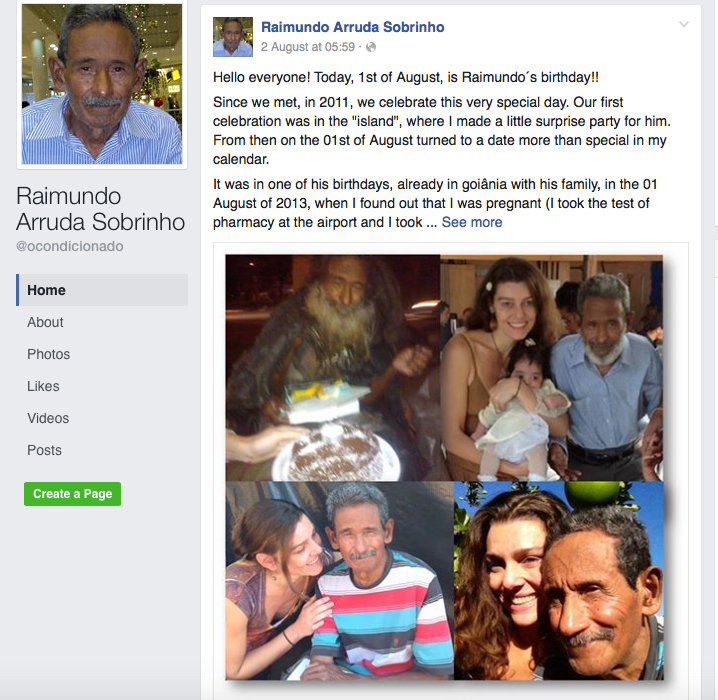Image resolution: width=718 pixels, height=700 pixels.
Task: Click the post options chevron arrow
Action: point(684,24)
